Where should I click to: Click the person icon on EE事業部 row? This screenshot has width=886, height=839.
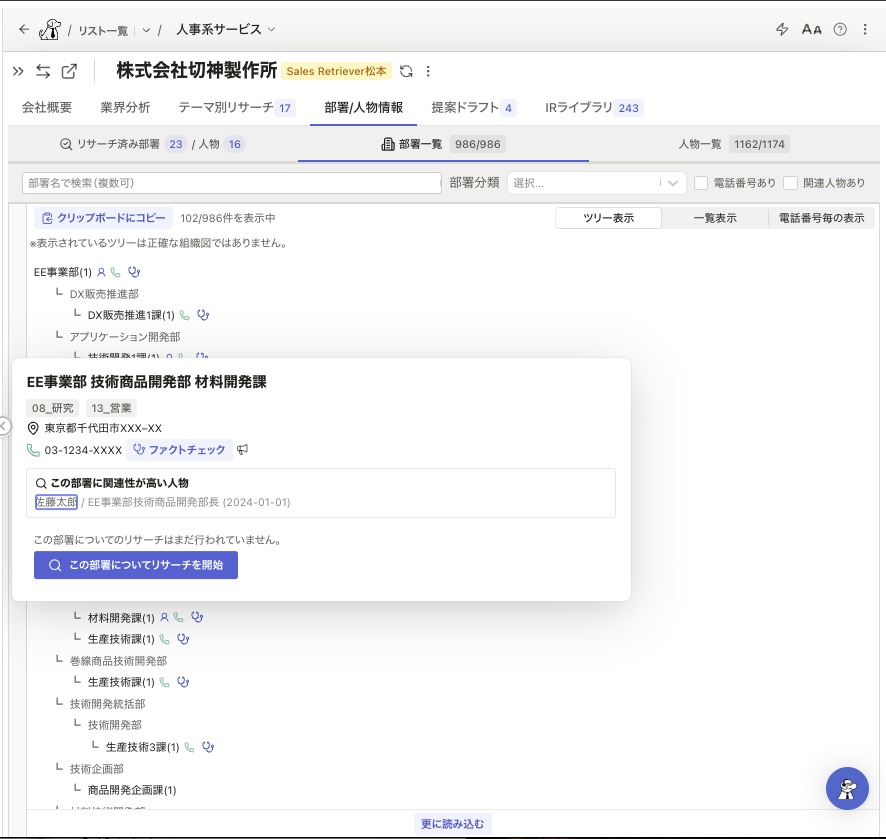pyautogui.click(x=101, y=272)
